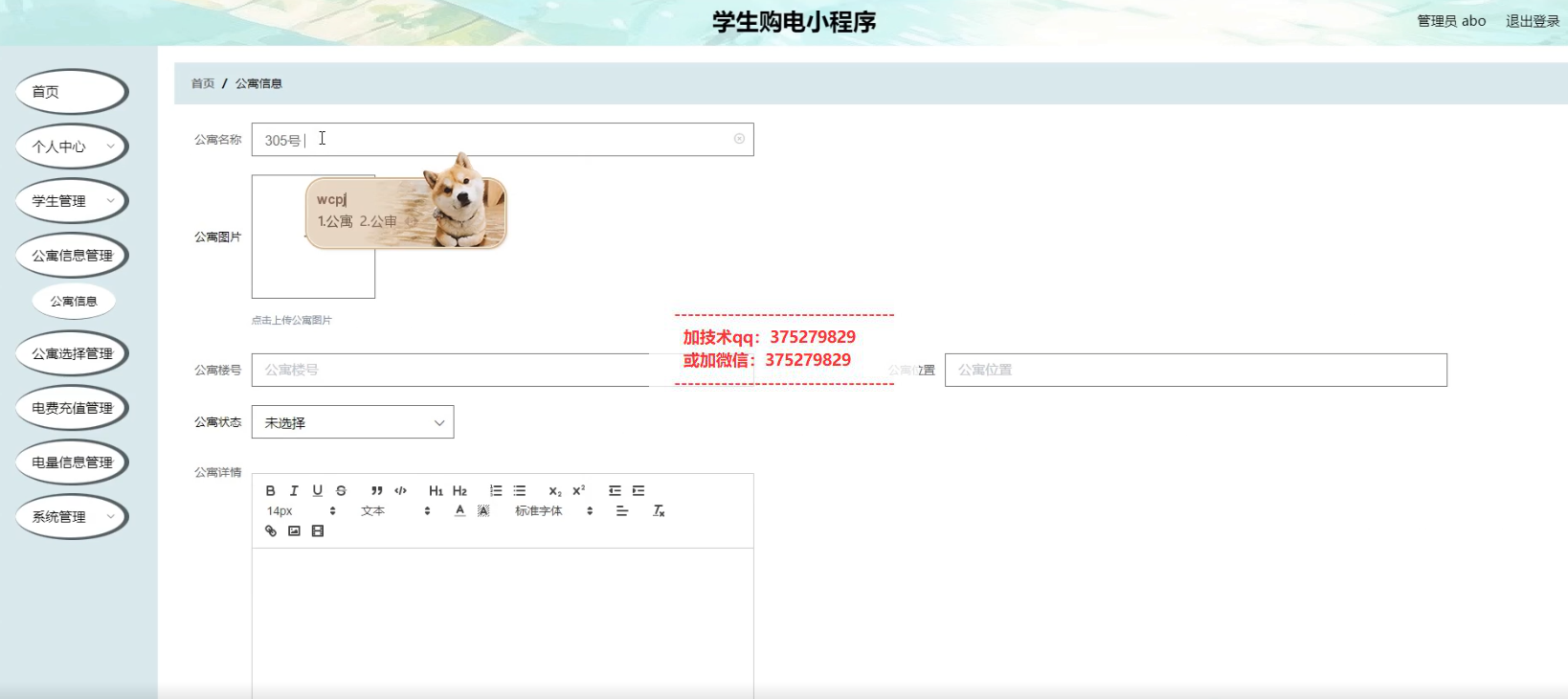Open 电量信息管理 in the sidebar
Image resolution: width=1568 pixels, height=699 pixels.
point(72,462)
